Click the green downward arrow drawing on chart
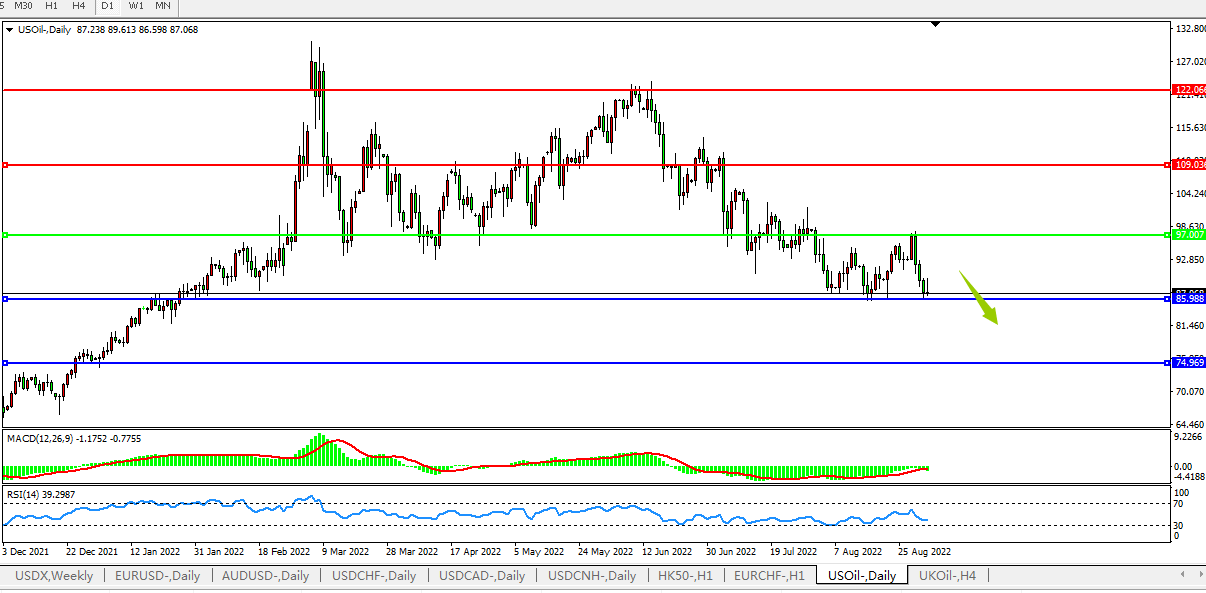1206x593 pixels. pyautogui.click(x=980, y=298)
